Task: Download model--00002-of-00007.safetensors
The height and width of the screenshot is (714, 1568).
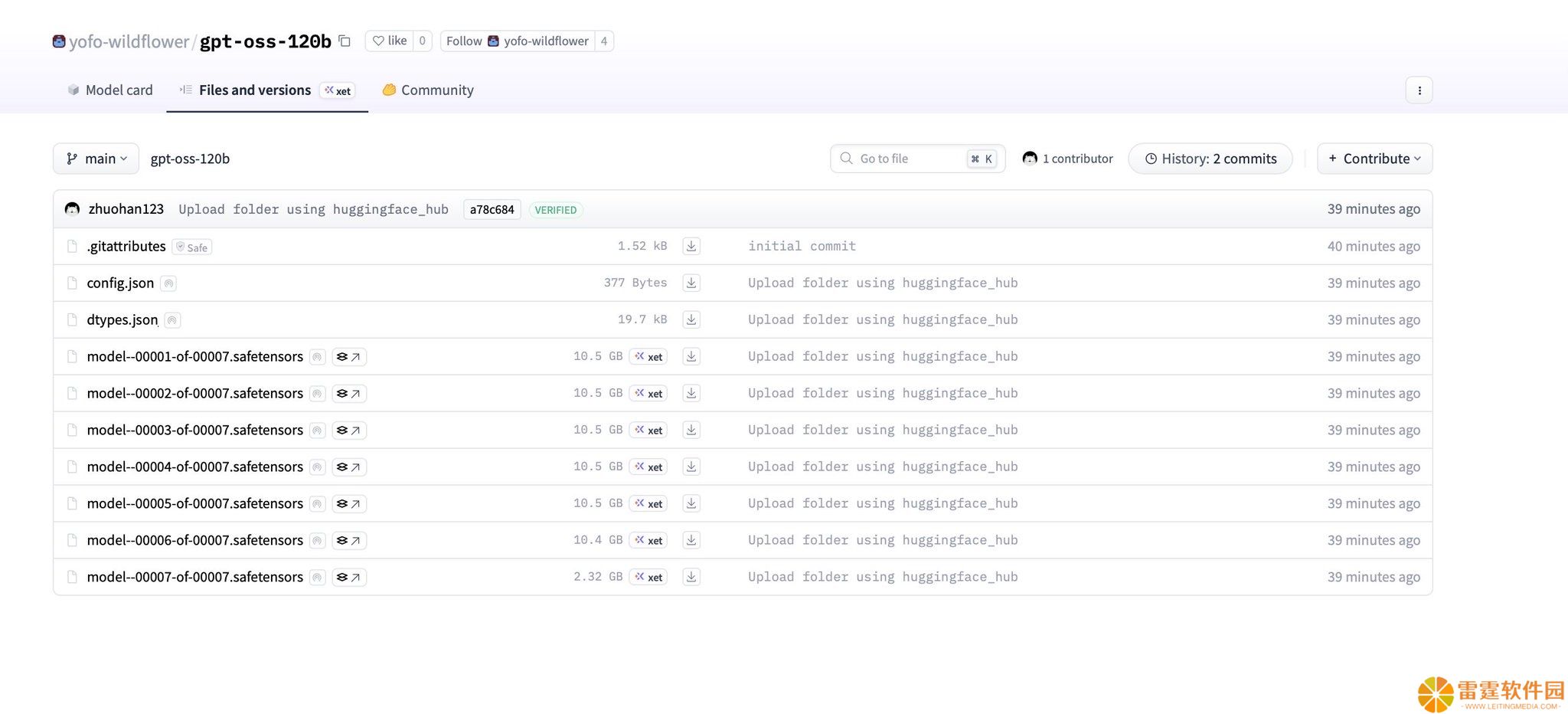Action: coord(691,393)
